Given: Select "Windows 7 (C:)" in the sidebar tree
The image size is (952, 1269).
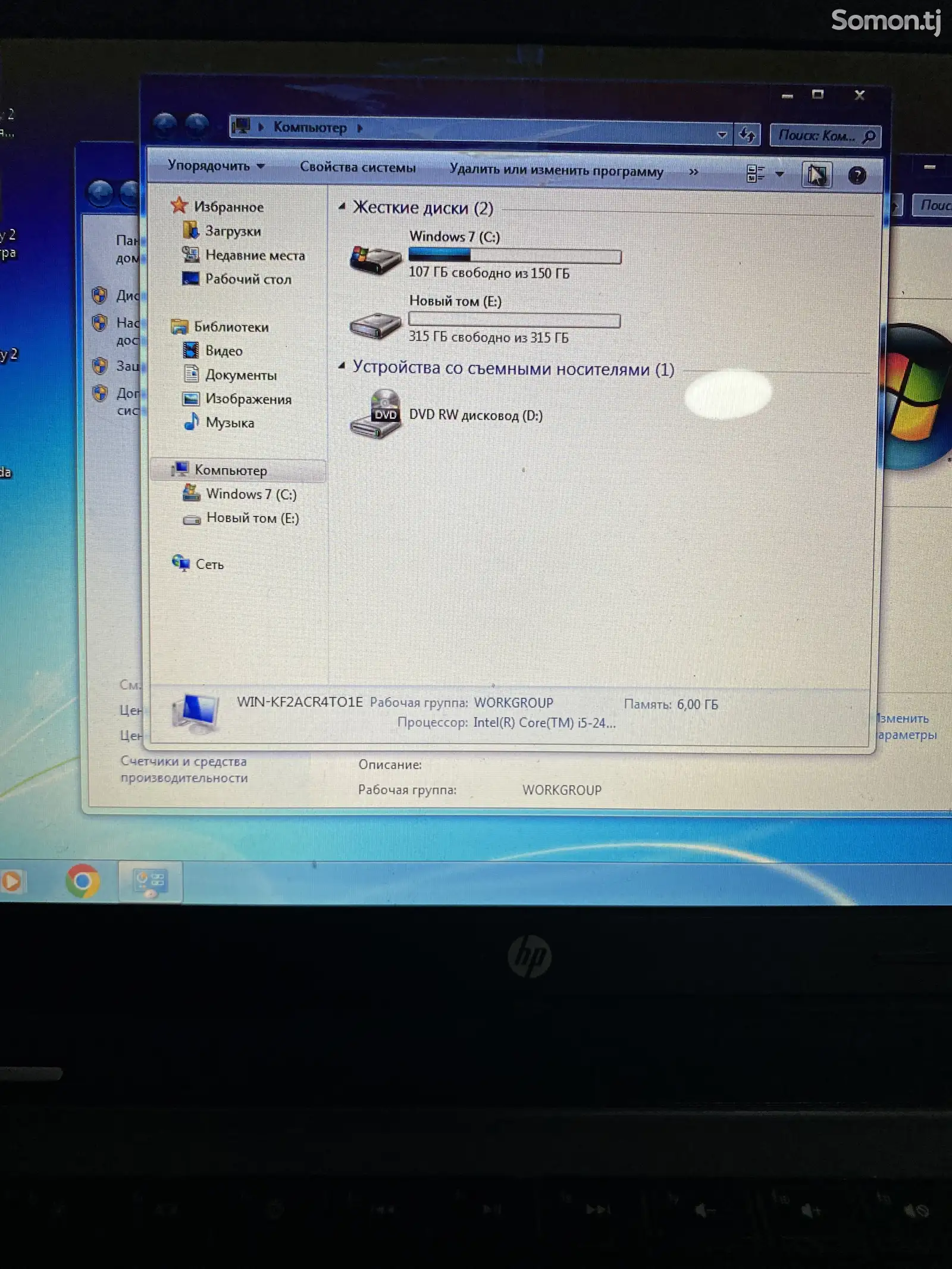Looking at the screenshot, I should tap(251, 494).
